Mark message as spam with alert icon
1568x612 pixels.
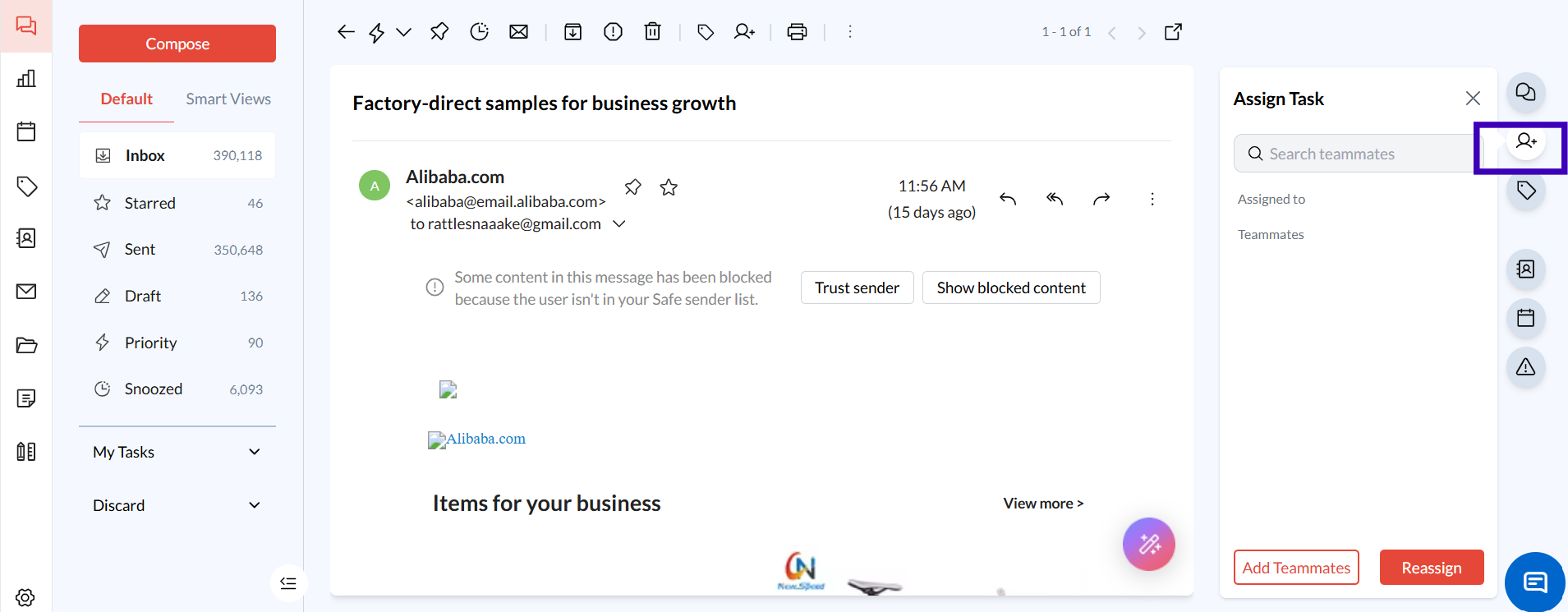point(613,32)
